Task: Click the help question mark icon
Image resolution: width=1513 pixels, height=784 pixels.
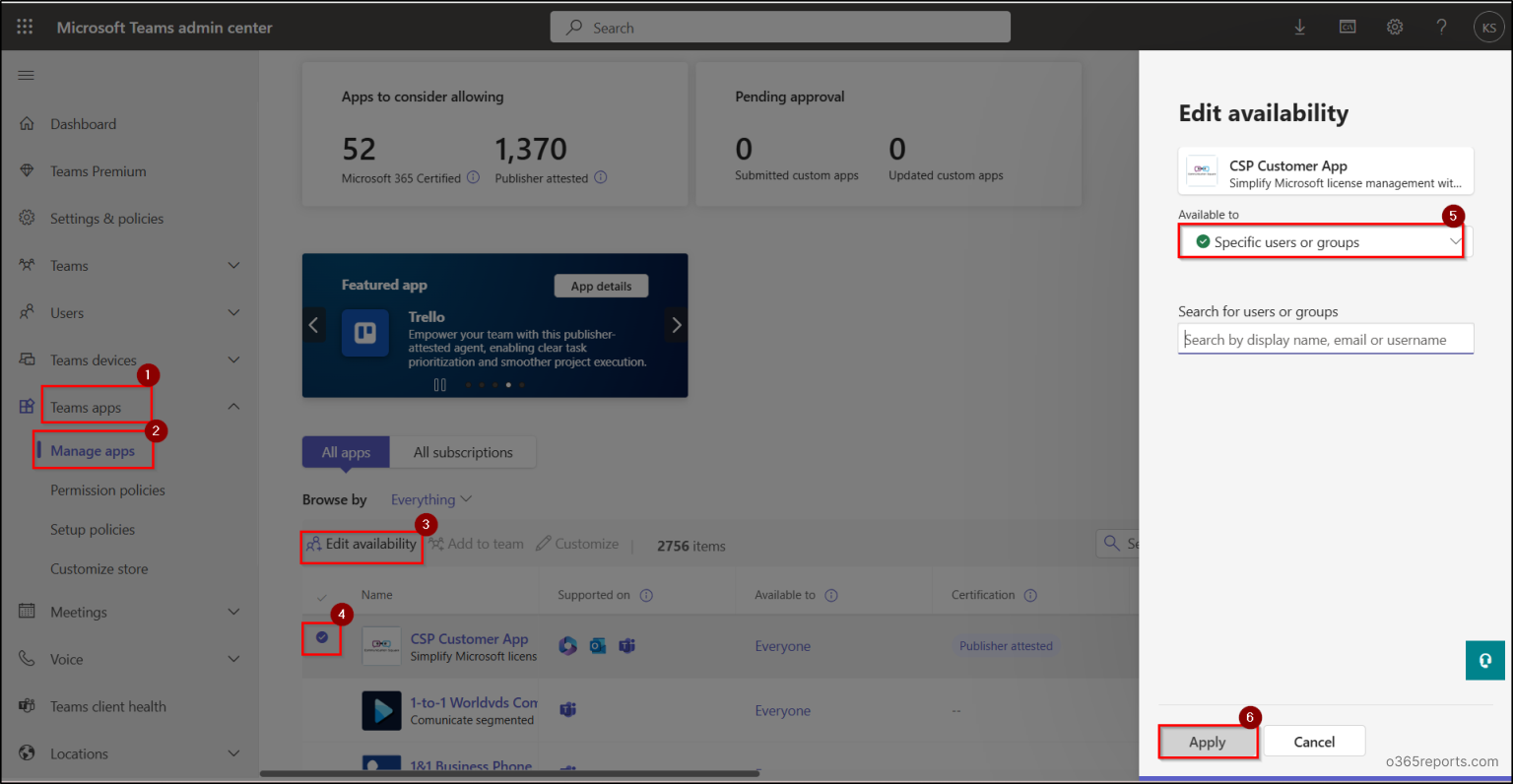Action: [1442, 28]
